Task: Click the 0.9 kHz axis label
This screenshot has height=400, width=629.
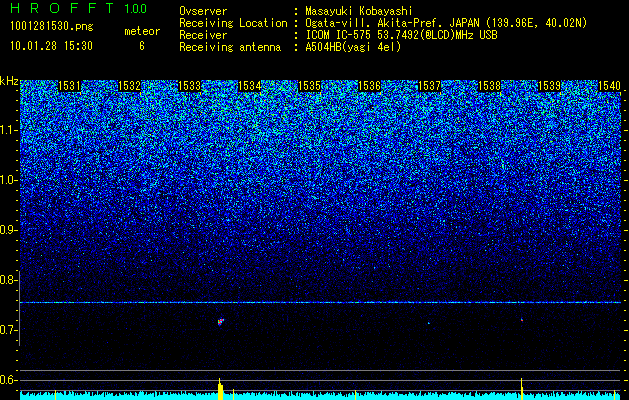Action: tap(9, 230)
